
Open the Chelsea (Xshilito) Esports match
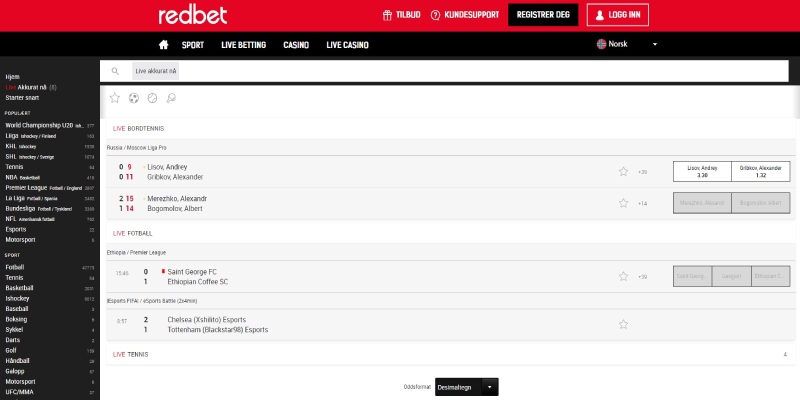[207, 320]
